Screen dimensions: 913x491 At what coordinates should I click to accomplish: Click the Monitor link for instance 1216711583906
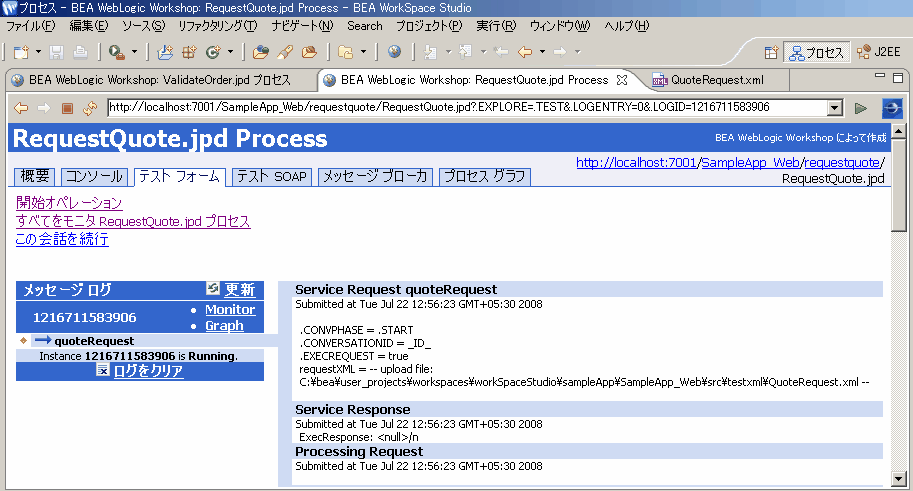[230, 310]
